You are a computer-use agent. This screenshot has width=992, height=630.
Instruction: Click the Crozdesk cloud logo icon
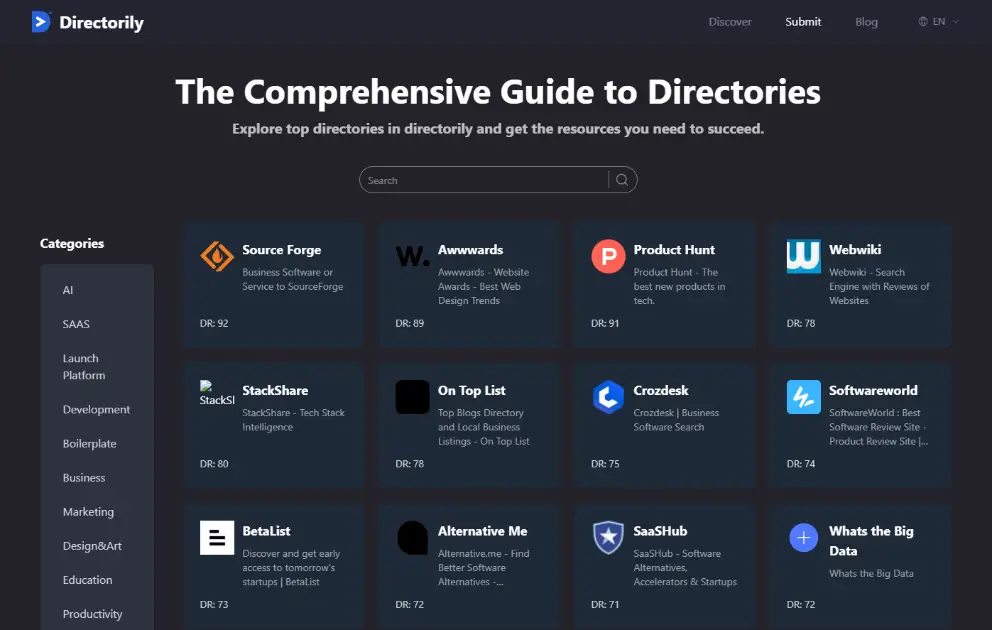[x=608, y=397]
